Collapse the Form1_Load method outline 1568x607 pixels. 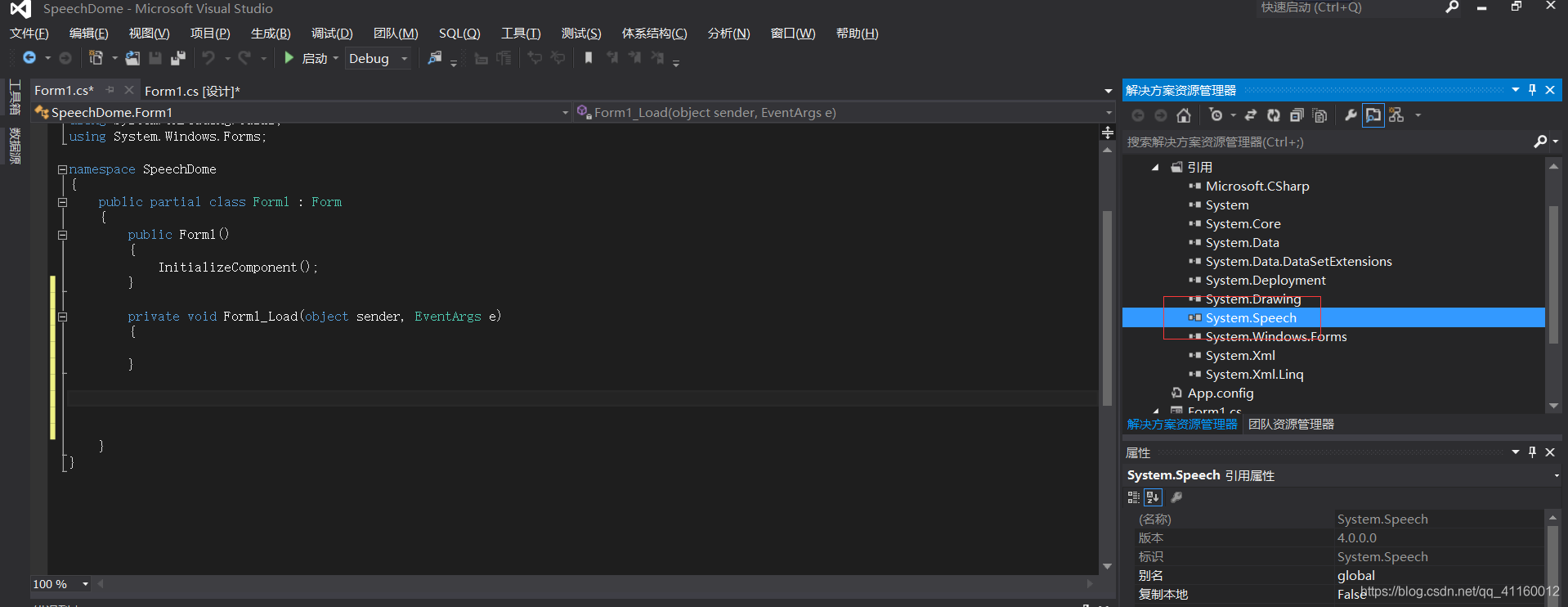point(62,317)
